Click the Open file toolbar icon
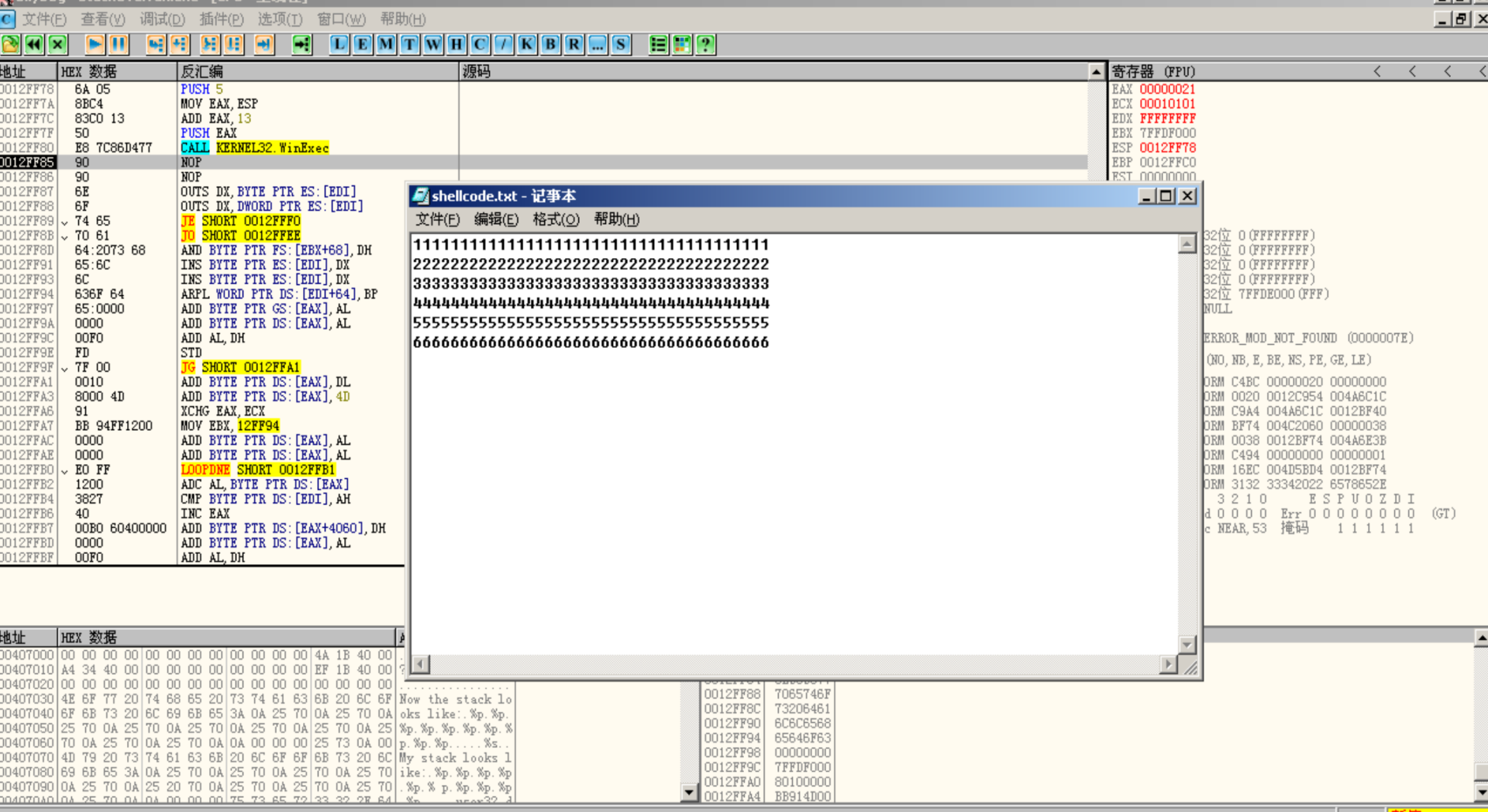The height and width of the screenshot is (812, 1488). pyautogui.click(x=11, y=45)
